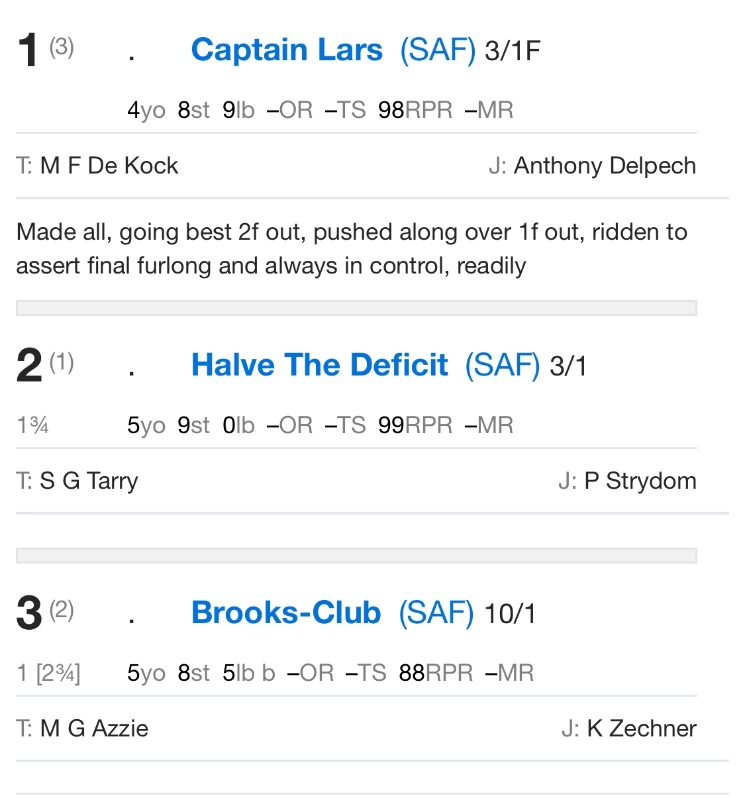
Task: Tap the 98 RPR rating
Action: (391, 111)
